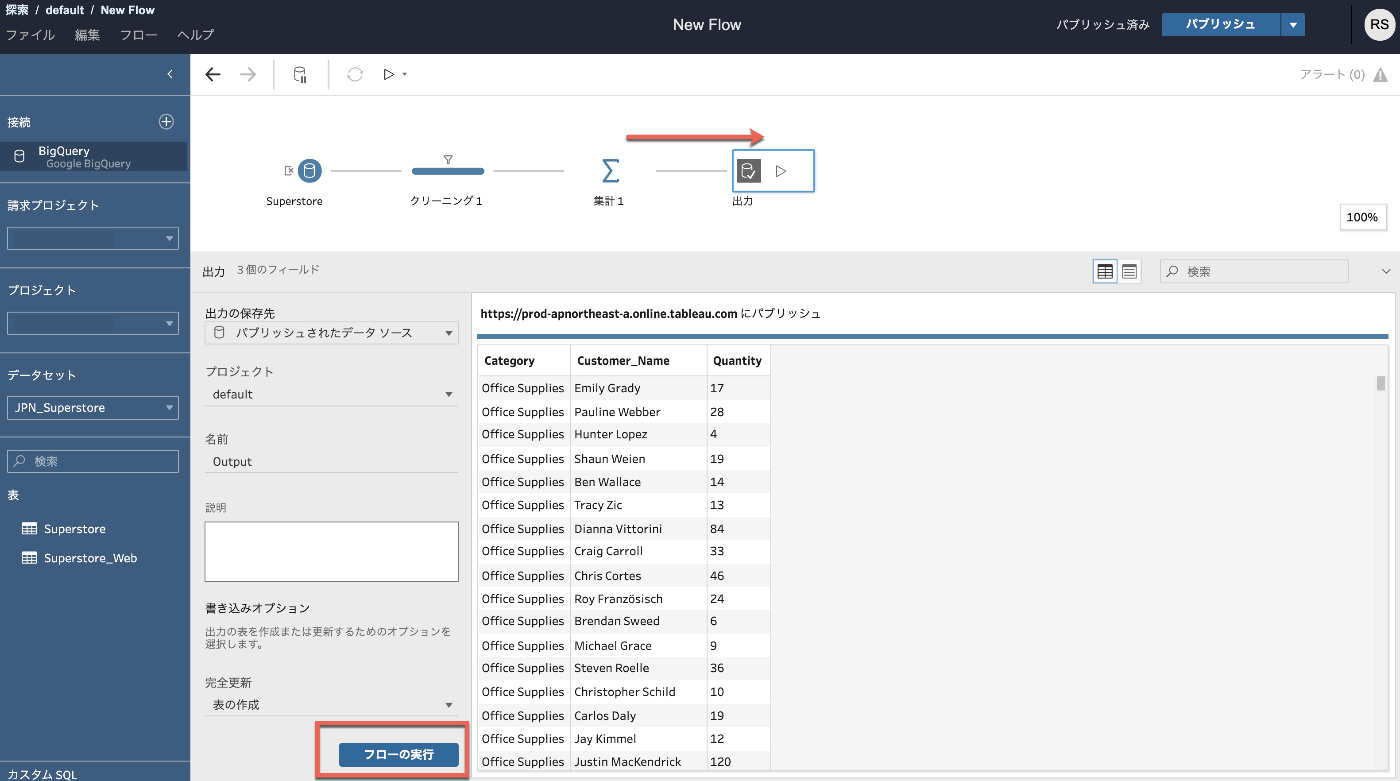
Task: Click the 探索 breadcrumb link
Action: [x=17, y=10]
